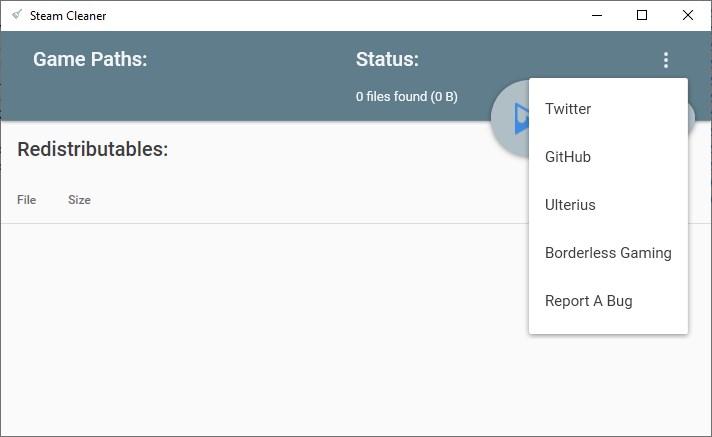Close the Steam Cleaner window
Screen dimensions: 712x437
click(688, 15)
